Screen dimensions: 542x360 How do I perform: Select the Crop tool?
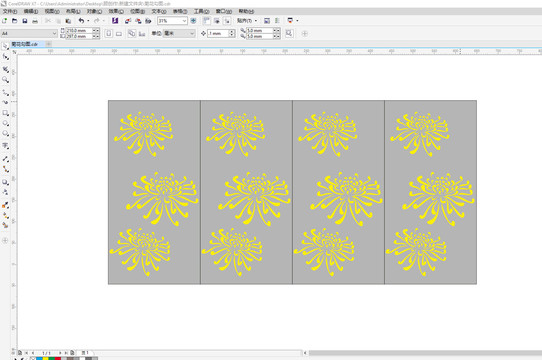(x=5, y=70)
